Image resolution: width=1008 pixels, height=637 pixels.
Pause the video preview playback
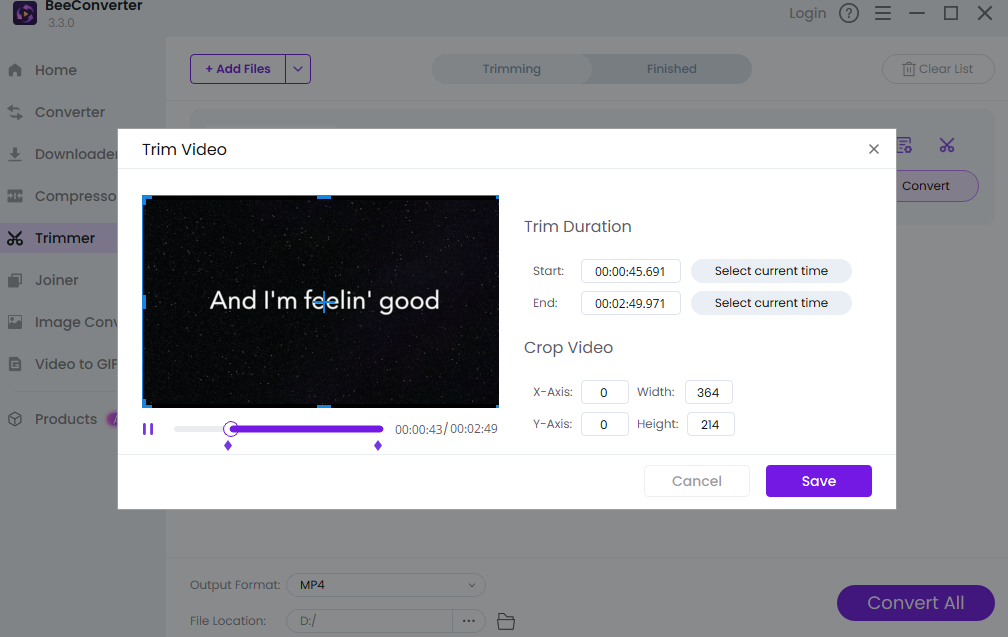(x=148, y=429)
